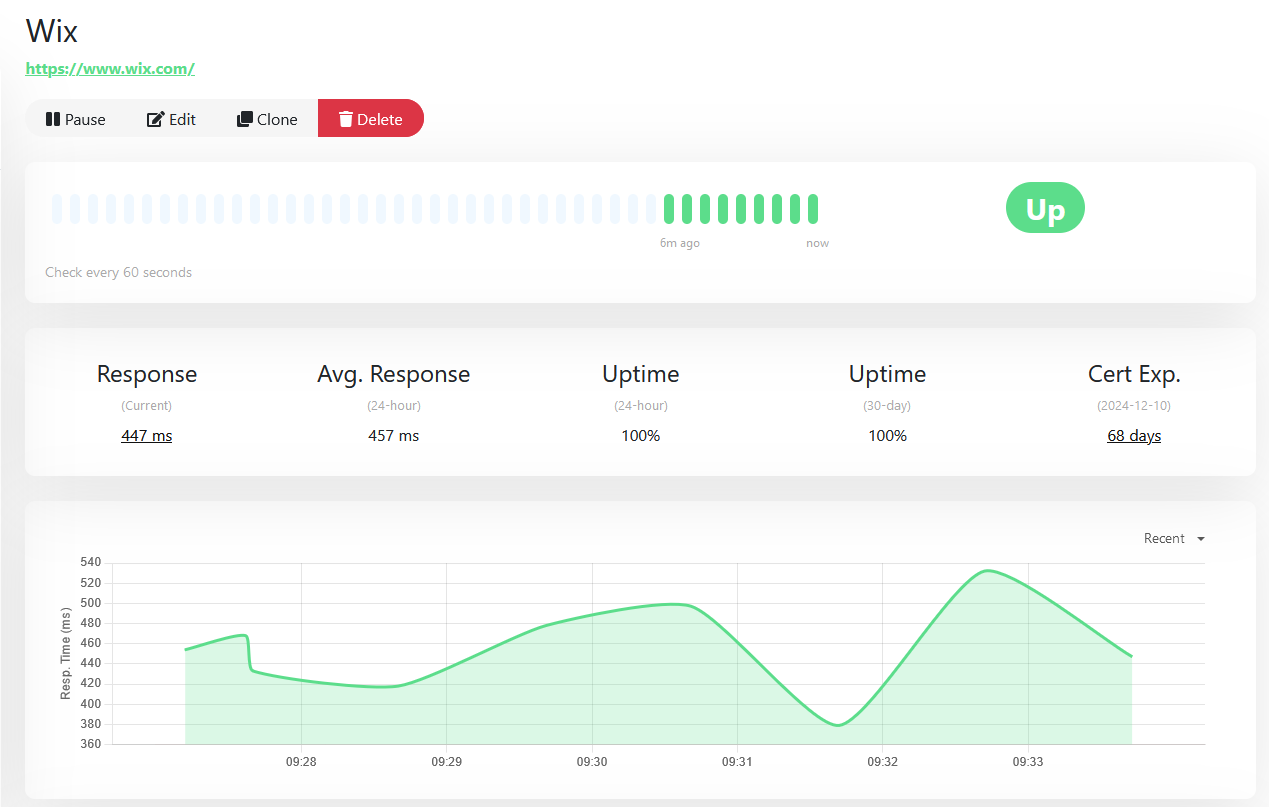Switch to Clone to duplicate this monitor
Screen dimensions: 1269x807
click(x=266, y=119)
